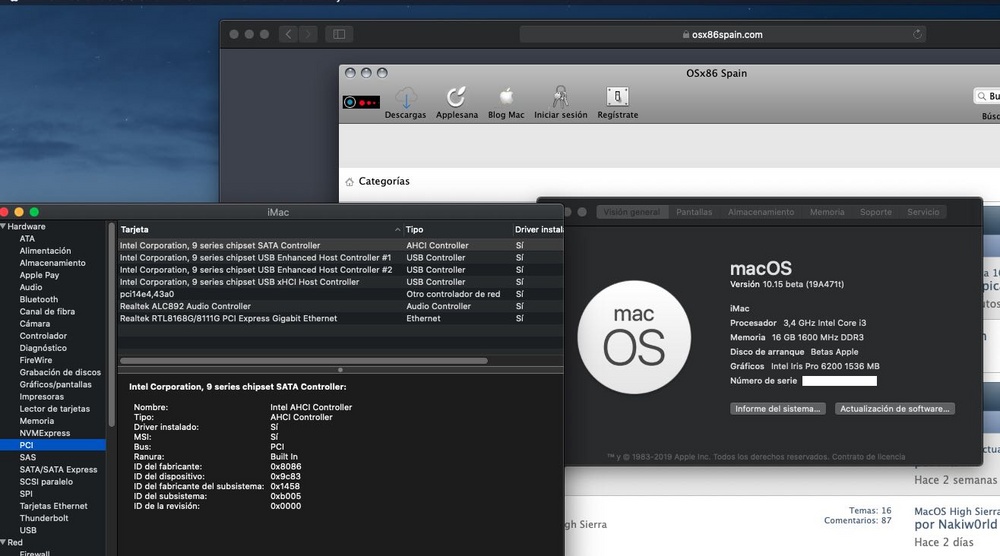Select SATA/SATA Express in sidebar

coord(58,469)
